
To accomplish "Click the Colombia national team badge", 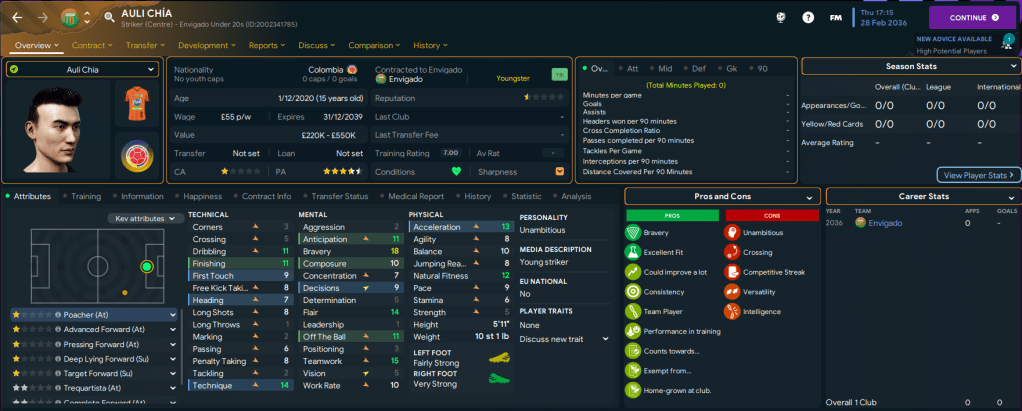I will [136, 158].
